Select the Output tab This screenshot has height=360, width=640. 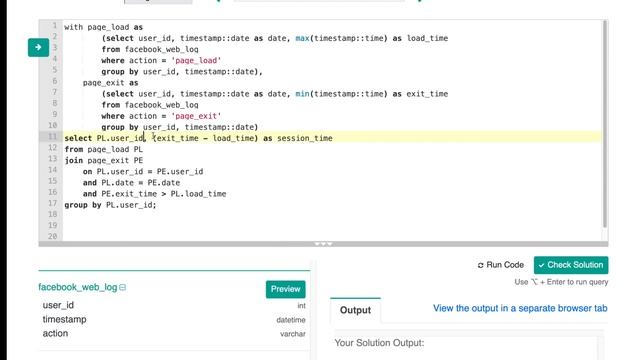pyautogui.click(x=355, y=310)
